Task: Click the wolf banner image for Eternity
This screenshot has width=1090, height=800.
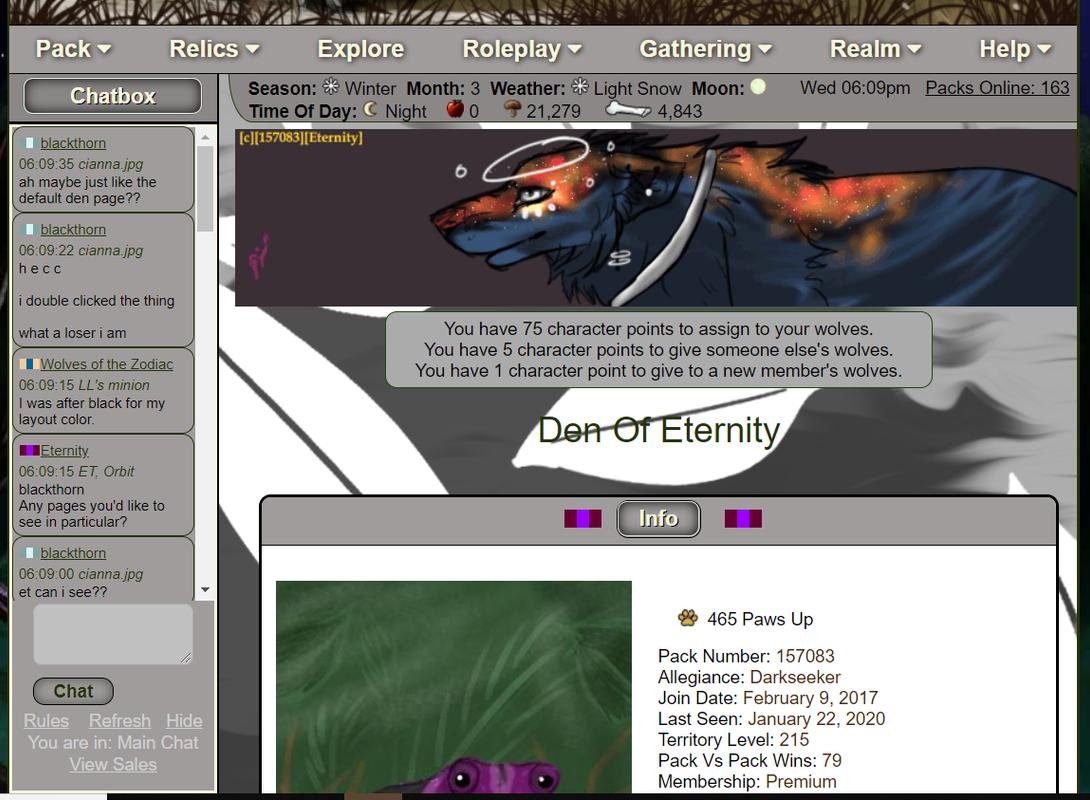Action: (x=656, y=218)
